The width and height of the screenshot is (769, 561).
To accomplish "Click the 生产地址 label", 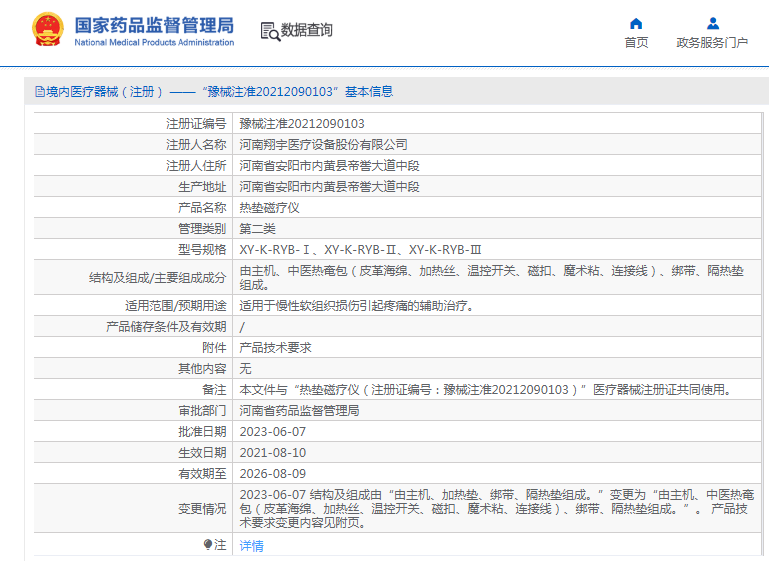I will (202, 187).
